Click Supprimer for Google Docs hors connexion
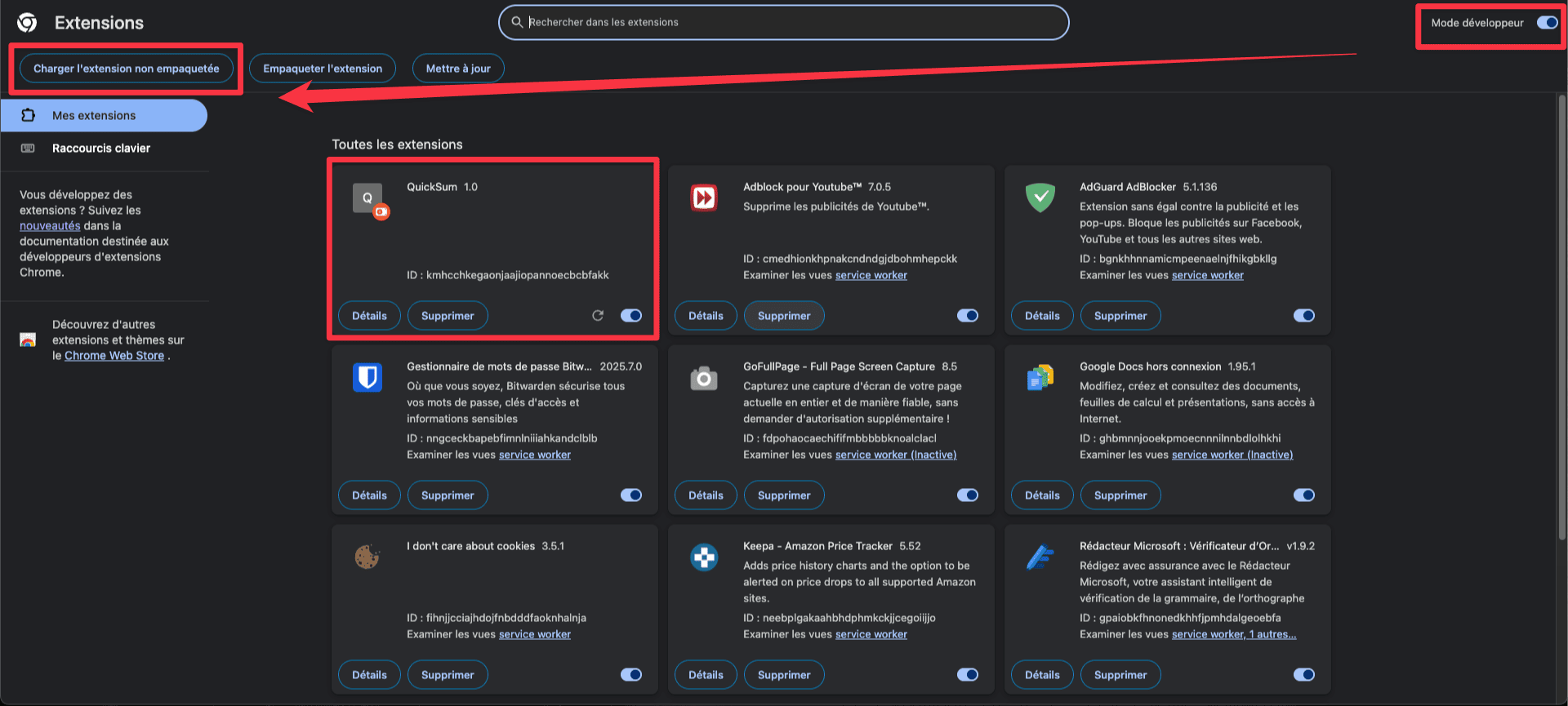 tap(1120, 495)
